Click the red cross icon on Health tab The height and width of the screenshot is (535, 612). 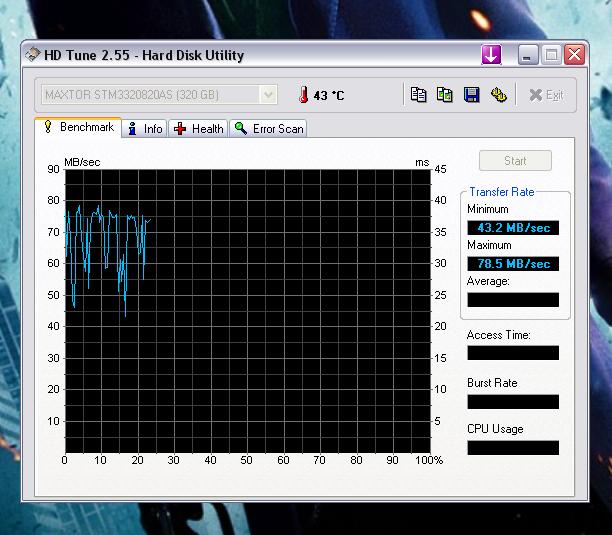coord(180,128)
